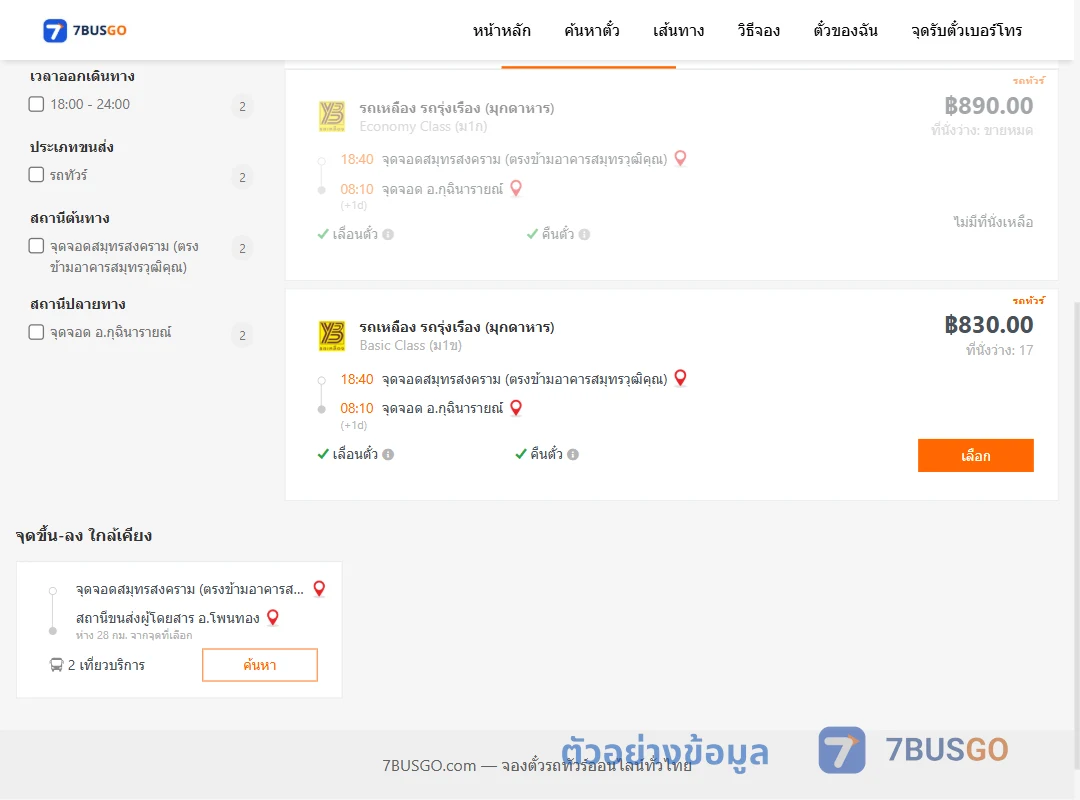The width and height of the screenshot is (1080, 800).
Task: Click price ฿830.00 of Basic Class trip
Action: click(x=988, y=325)
